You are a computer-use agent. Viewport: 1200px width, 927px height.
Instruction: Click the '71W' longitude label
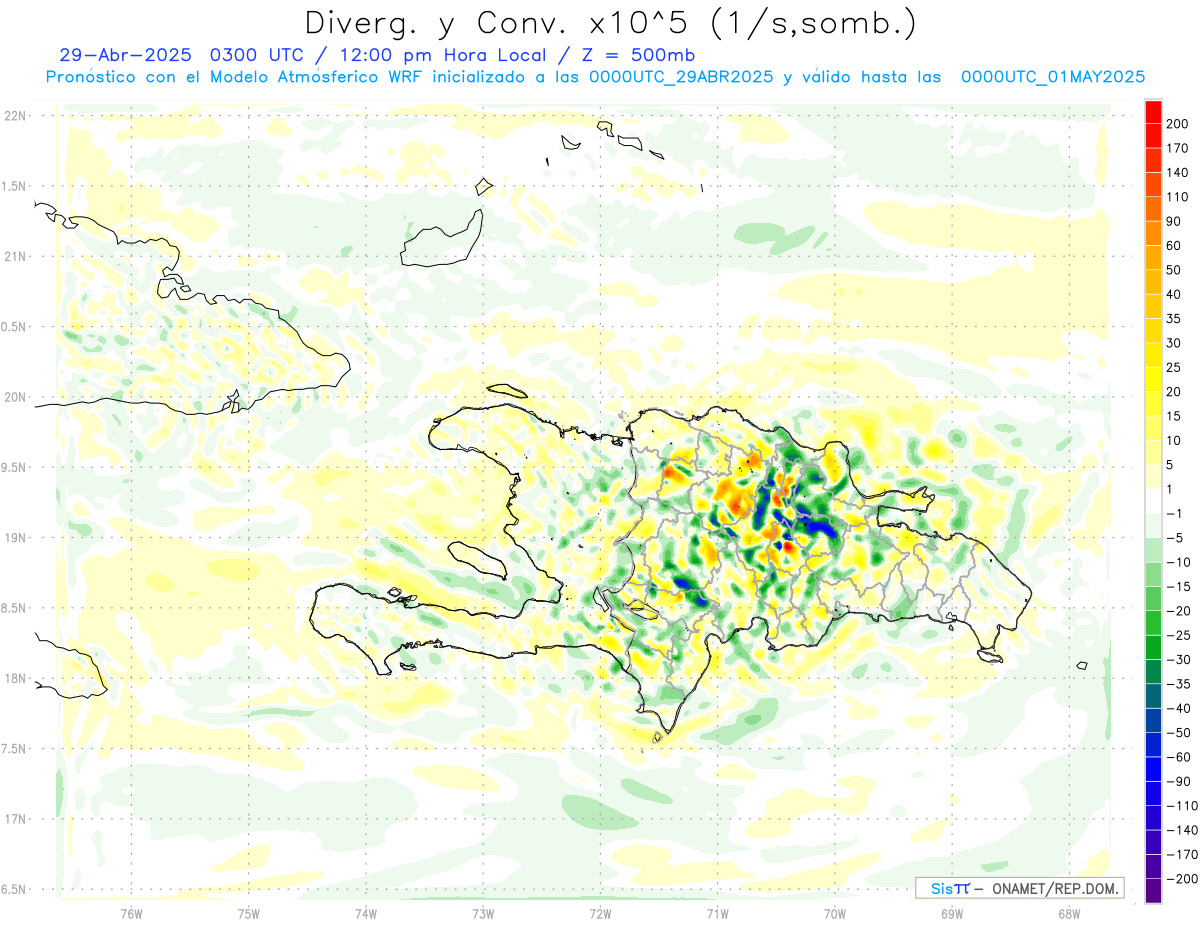click(717, 914)
